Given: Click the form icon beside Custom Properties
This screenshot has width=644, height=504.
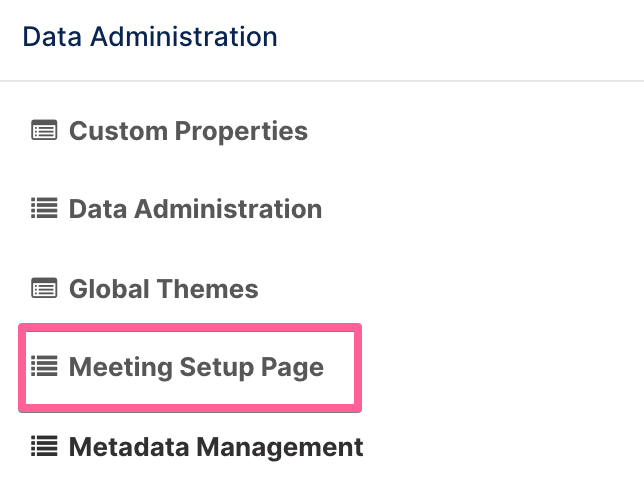Looking at the screenshot, I should click(x=44, y=130).
